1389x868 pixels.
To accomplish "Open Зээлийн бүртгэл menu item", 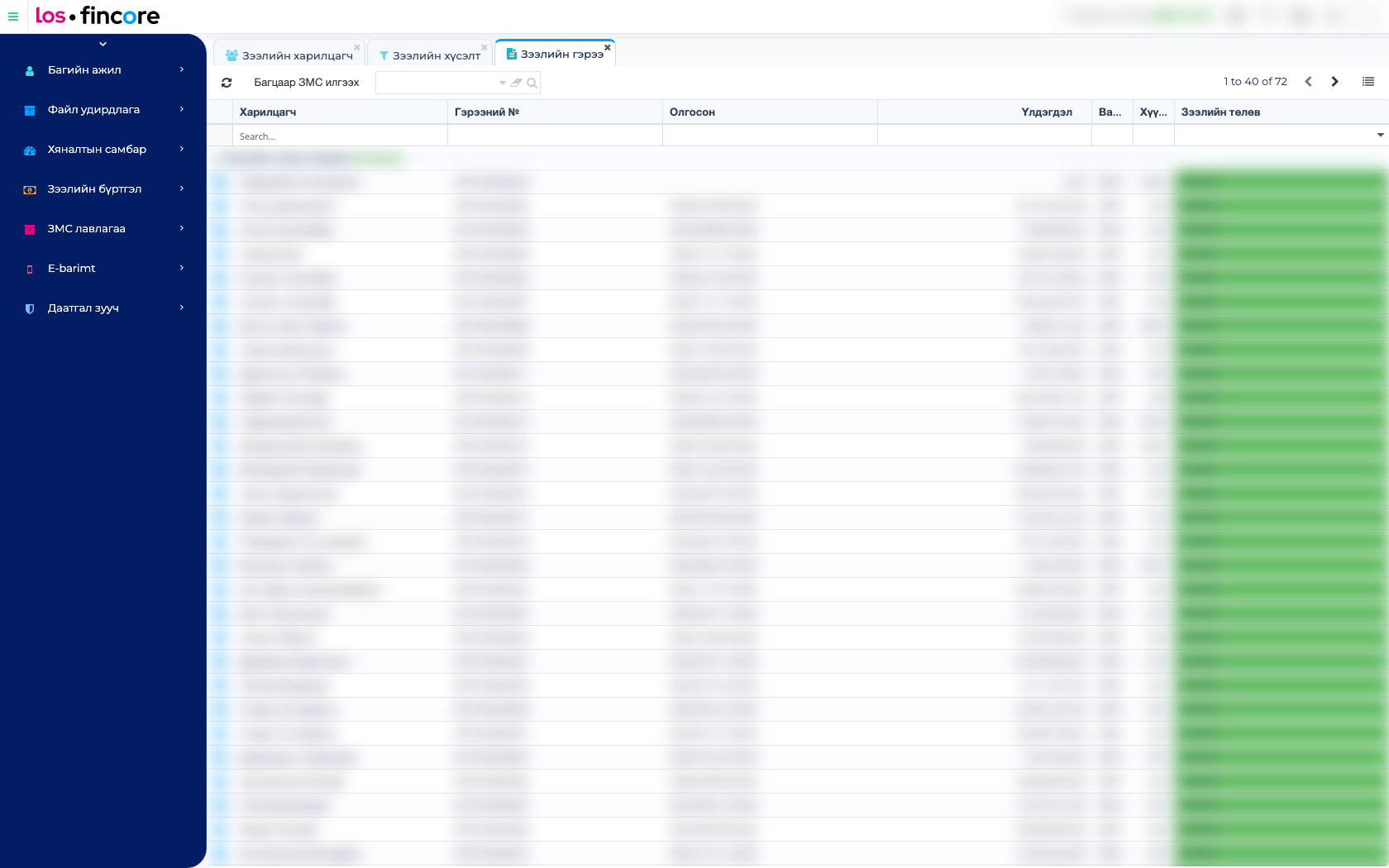I will (103, 189).
